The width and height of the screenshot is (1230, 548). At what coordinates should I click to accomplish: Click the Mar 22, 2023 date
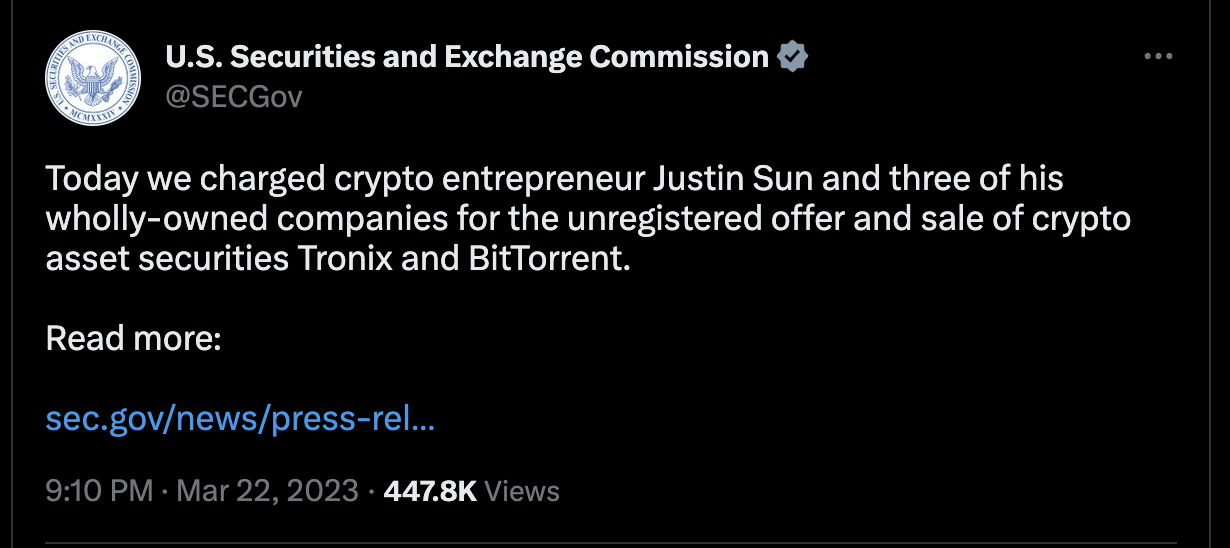tap(267, 491)
